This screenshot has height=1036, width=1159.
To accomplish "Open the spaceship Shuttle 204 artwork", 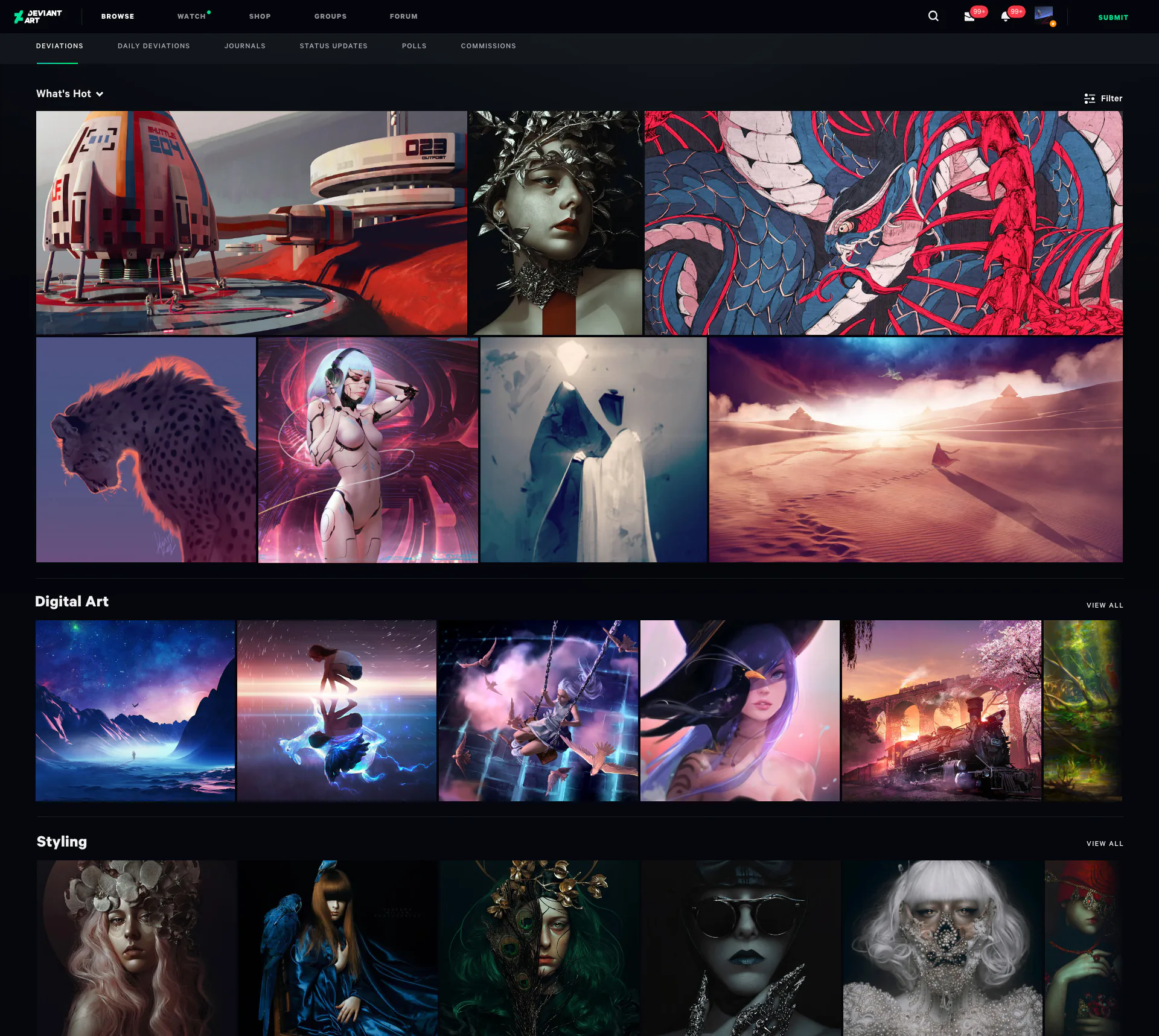I will (252, 223).
